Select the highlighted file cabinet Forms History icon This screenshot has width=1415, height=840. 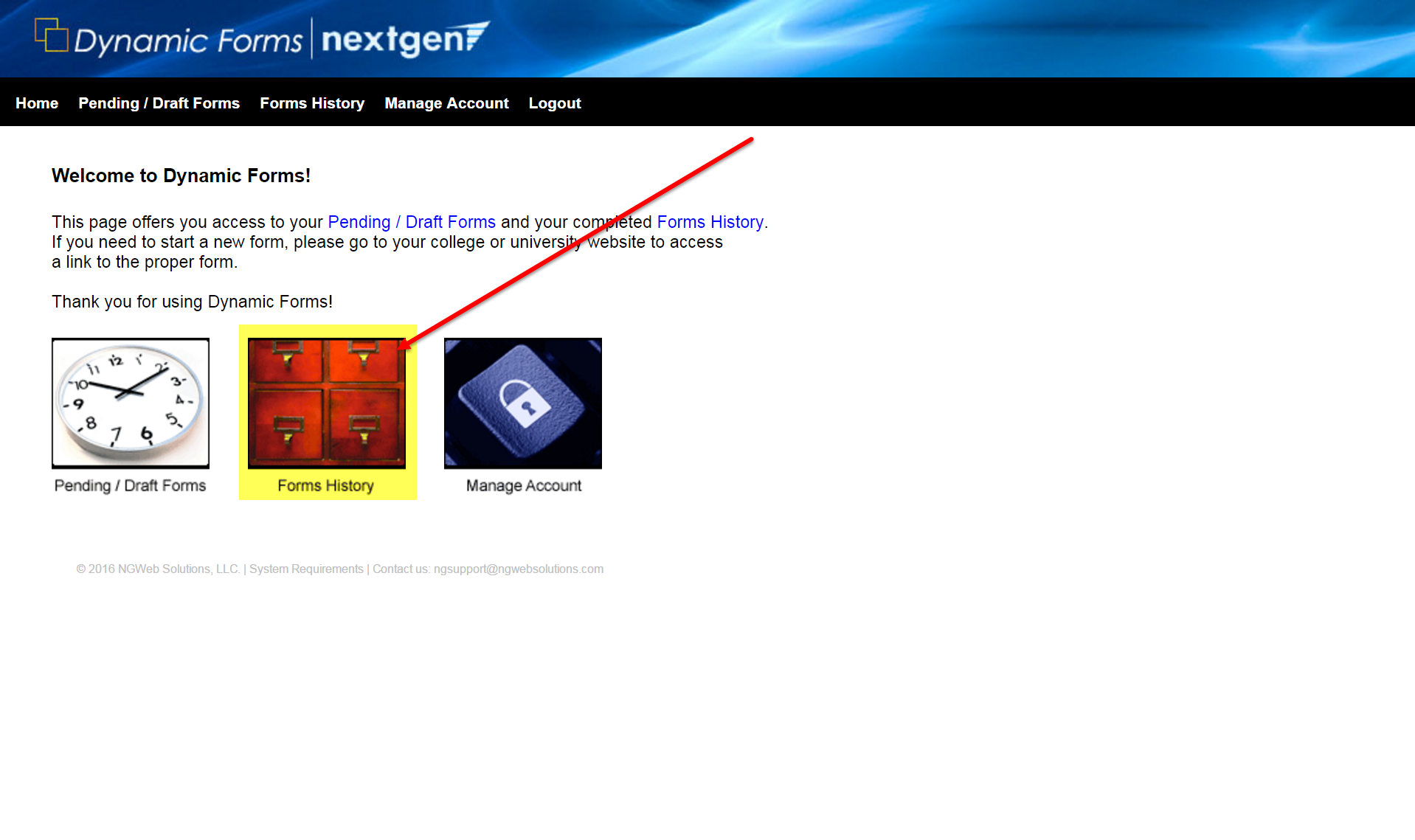[x=327, y=403]
